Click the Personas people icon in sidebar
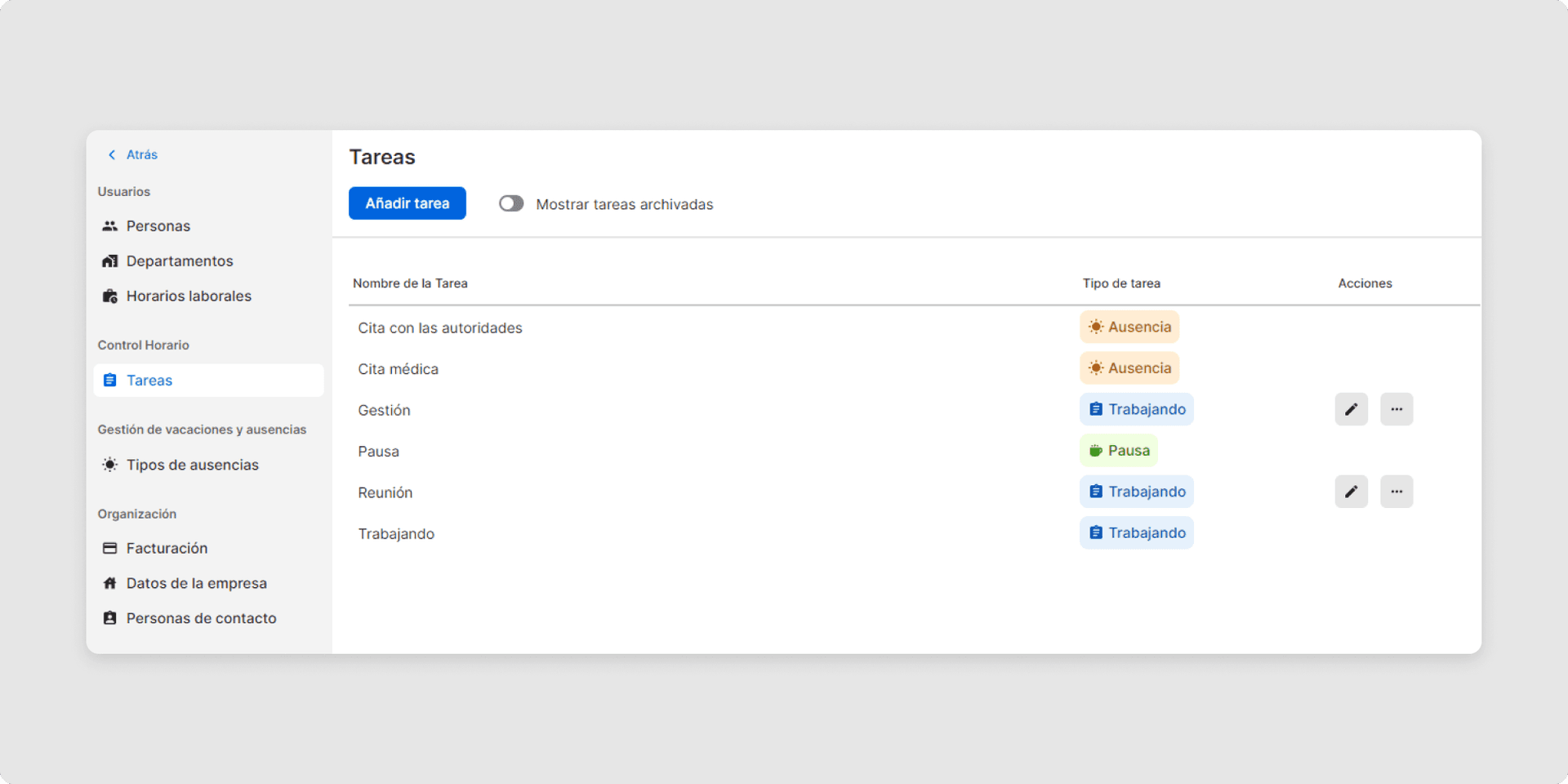Image resolution: width=1568 pixels, height=784 pixels. point(109,226)
